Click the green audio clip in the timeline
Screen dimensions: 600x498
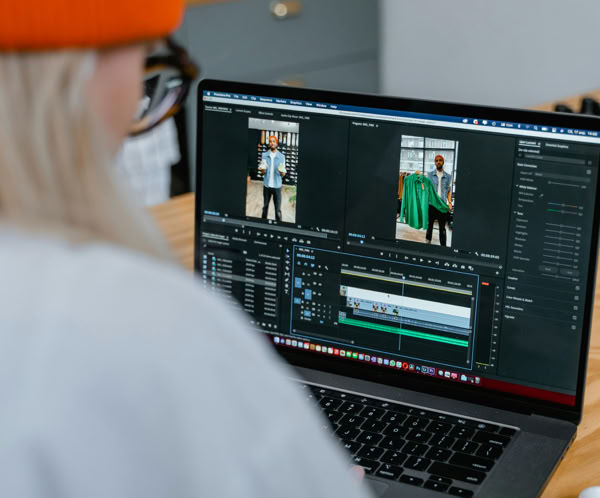[x=402, y=332]
